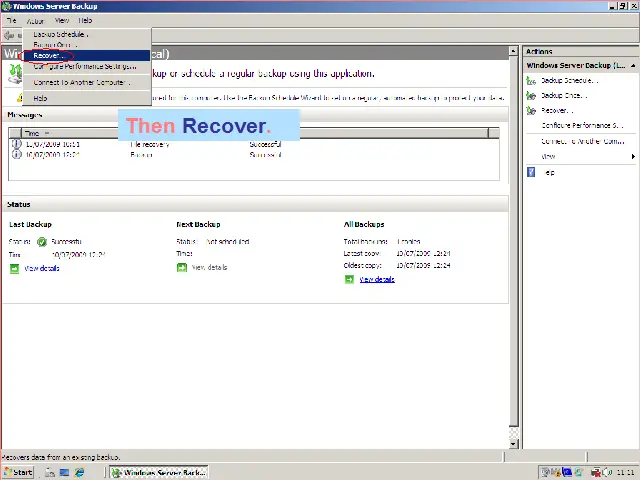Click Backup Once icon in Actions pane
The image size is (640, 480).
[x=531, y=96]
